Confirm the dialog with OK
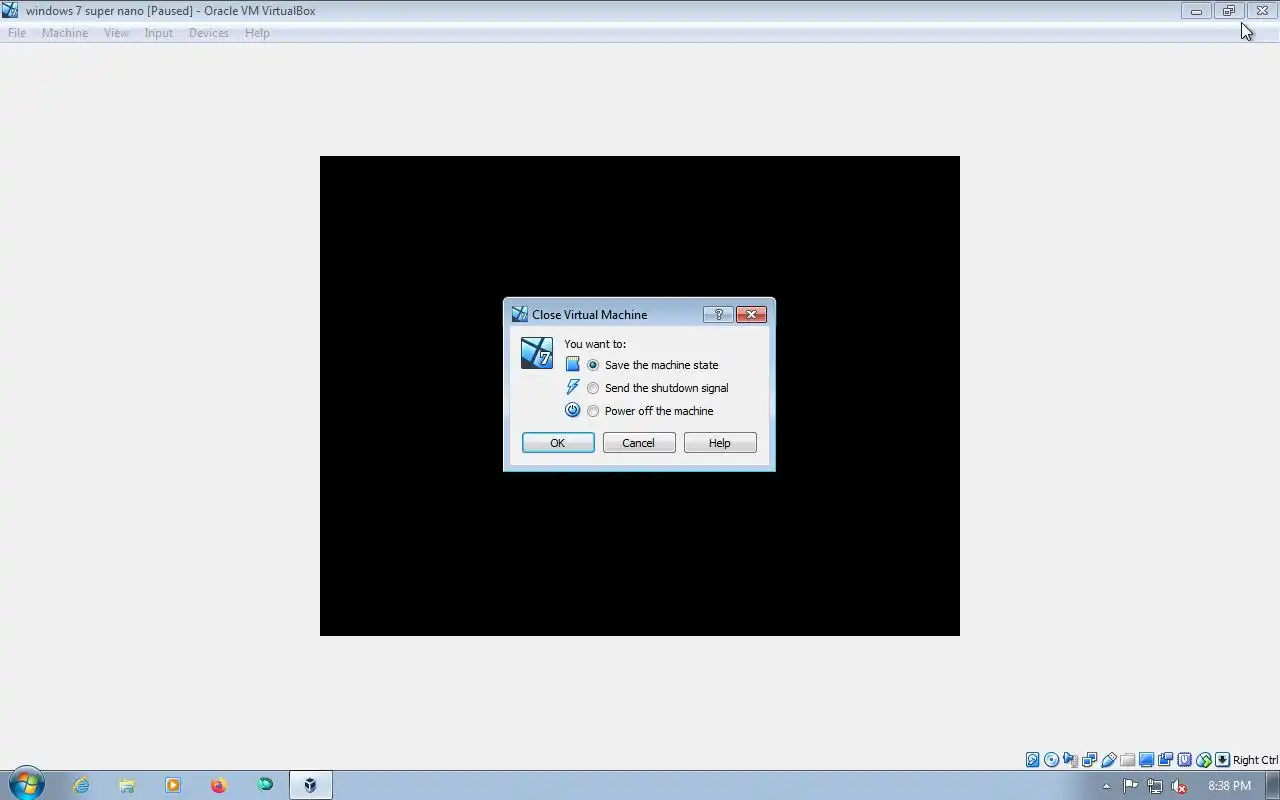This screenshot has width=1280, height=800. (558, 443)
